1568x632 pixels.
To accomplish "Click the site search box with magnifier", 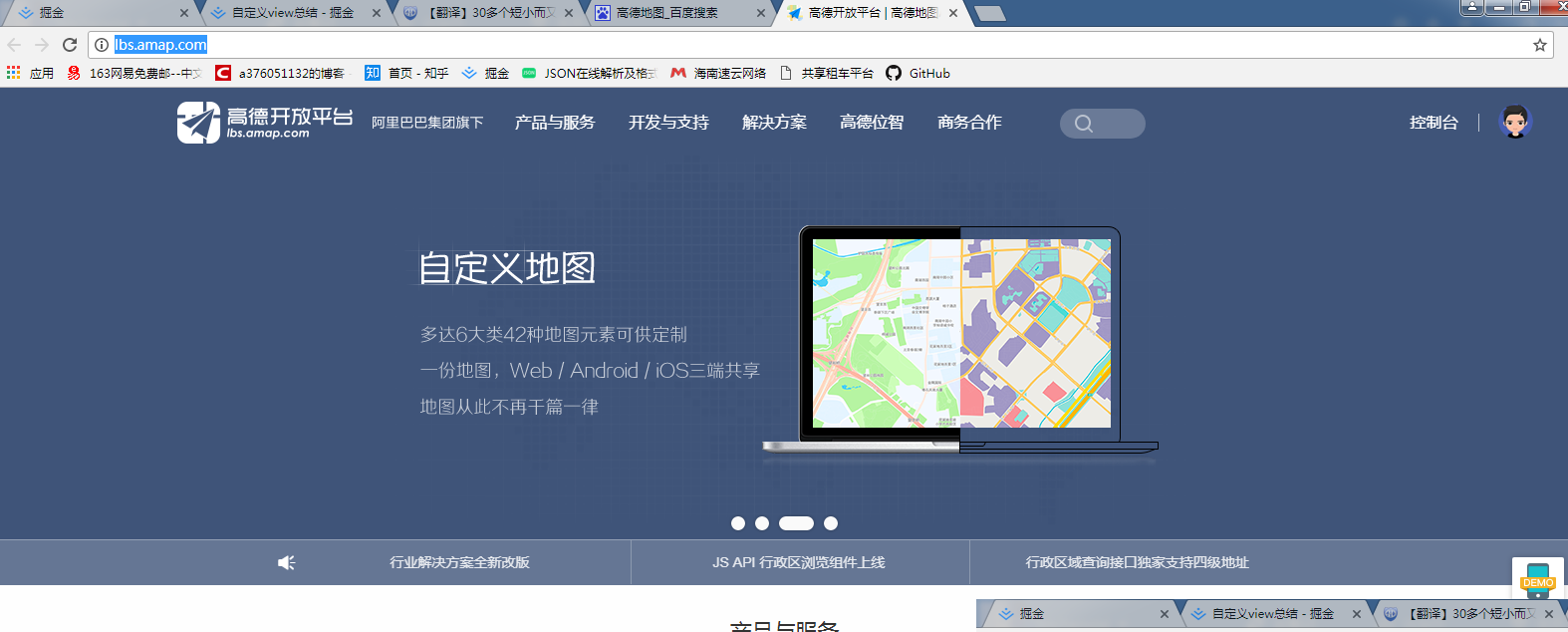I will 1103,124.
